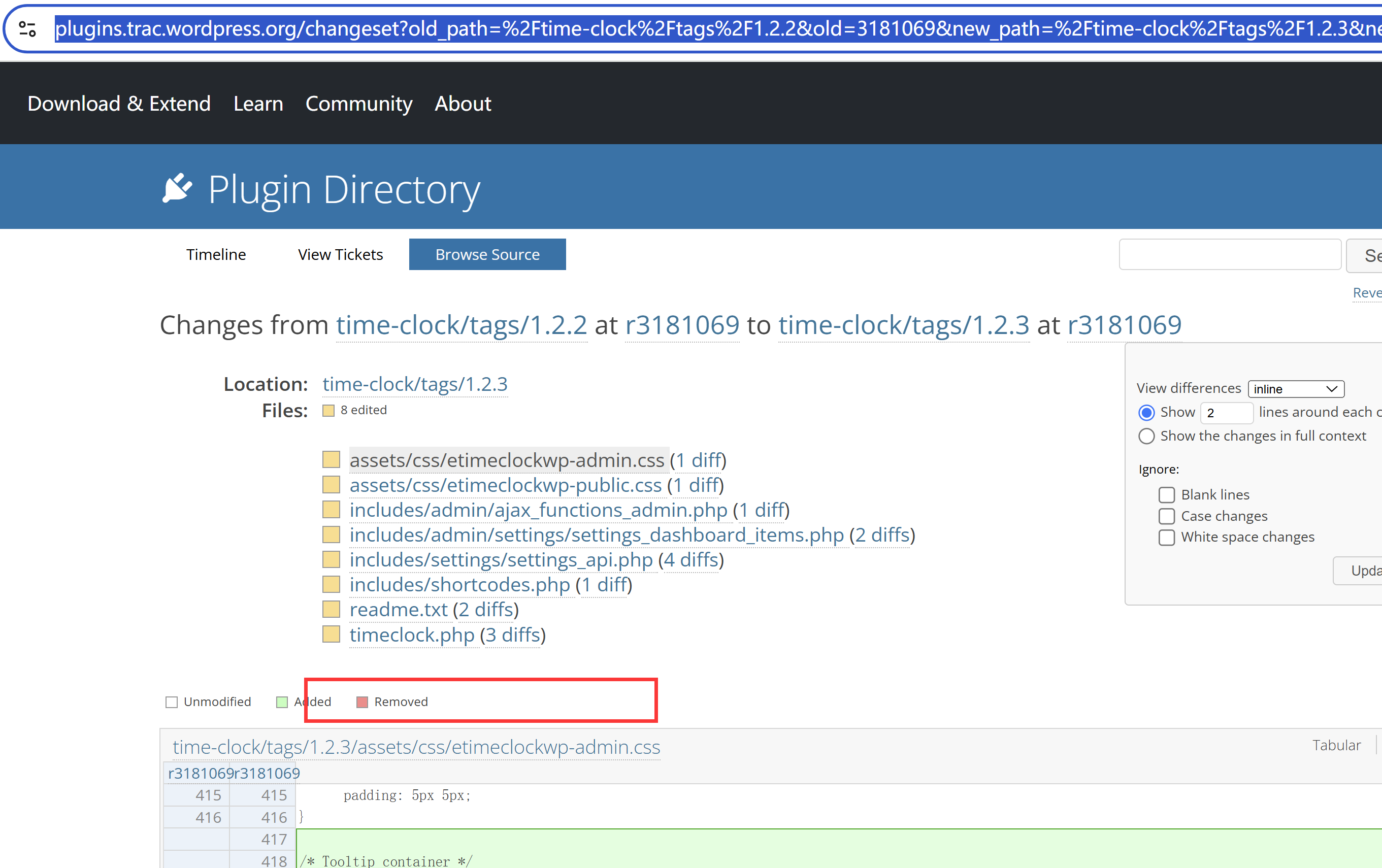Open the View differences inline dropdown
Image resolution: width=1382 pixels, height=868 pixels.
click(1296, 389)
